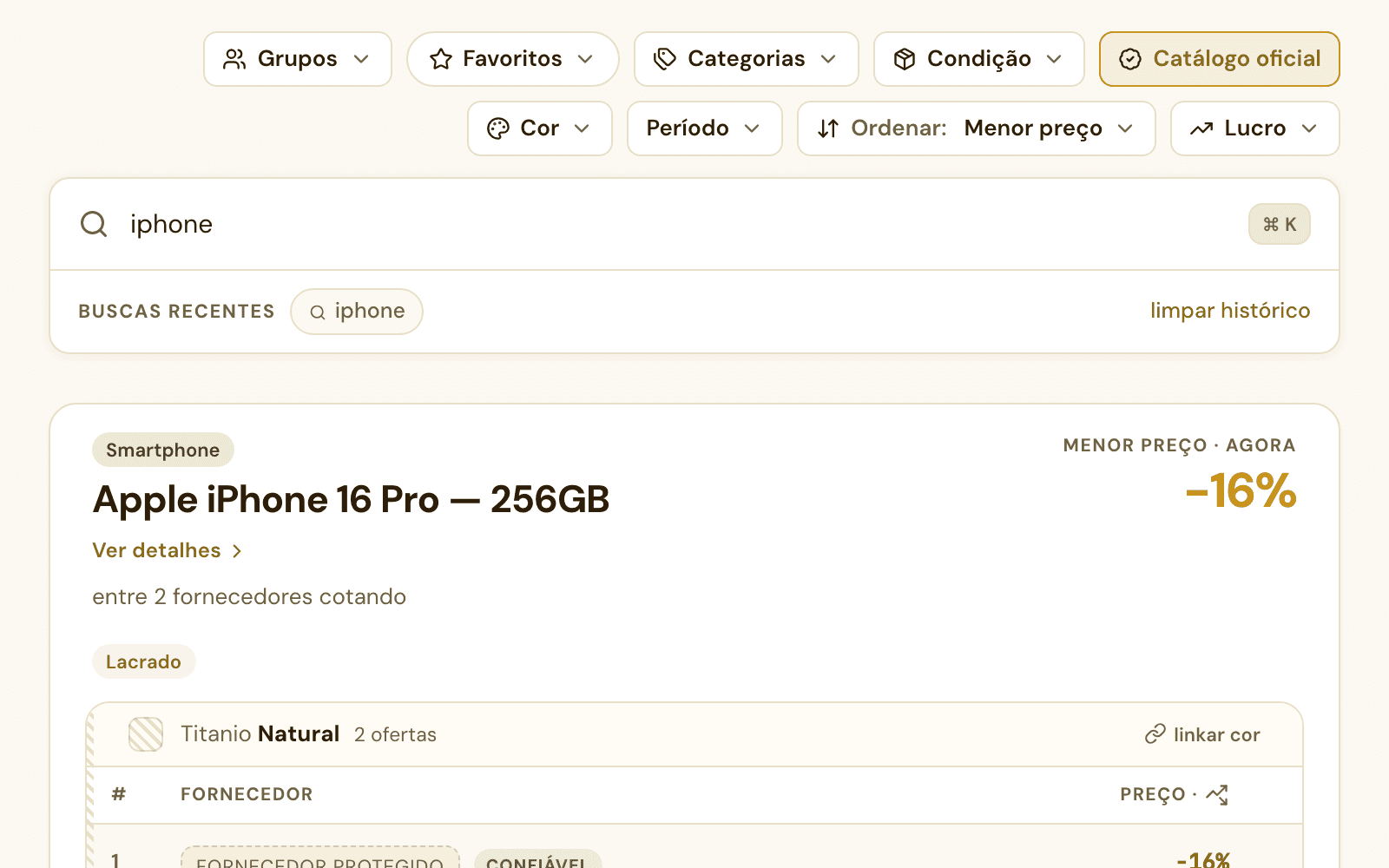Click Ver detalhes link
Viewport: 1389px width, 868px height.
tap(167, 550)
